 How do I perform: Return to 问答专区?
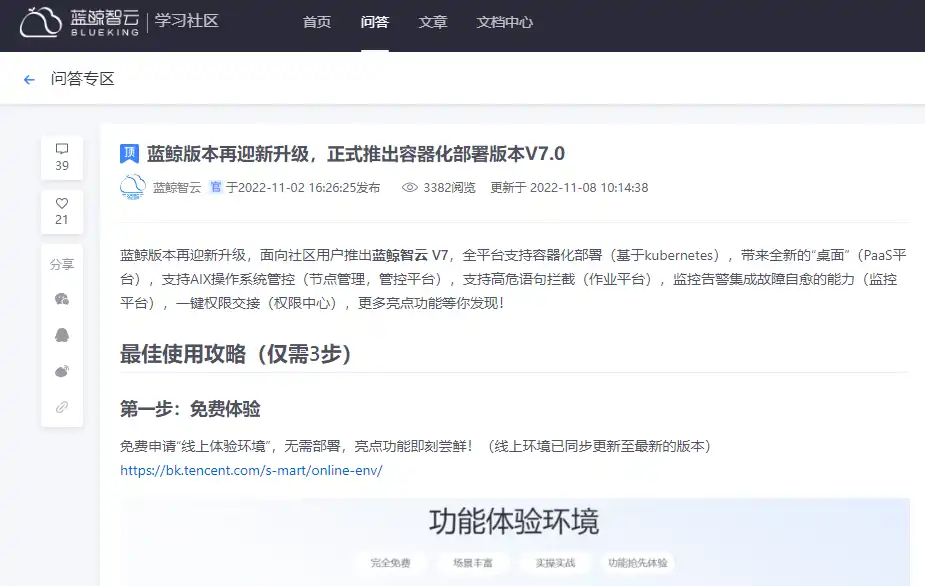click(83, 79)
